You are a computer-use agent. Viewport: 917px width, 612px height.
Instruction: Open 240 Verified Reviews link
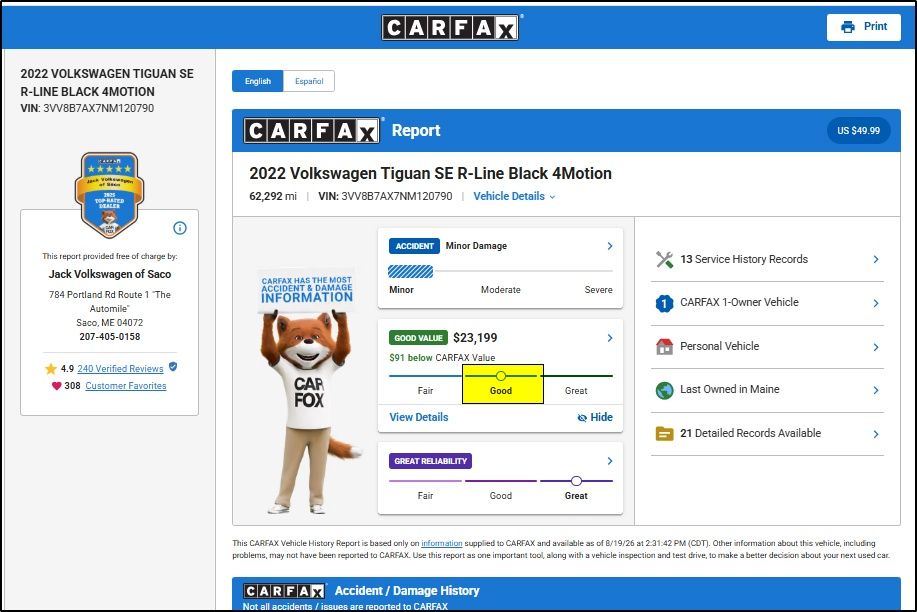click(120, 369)
